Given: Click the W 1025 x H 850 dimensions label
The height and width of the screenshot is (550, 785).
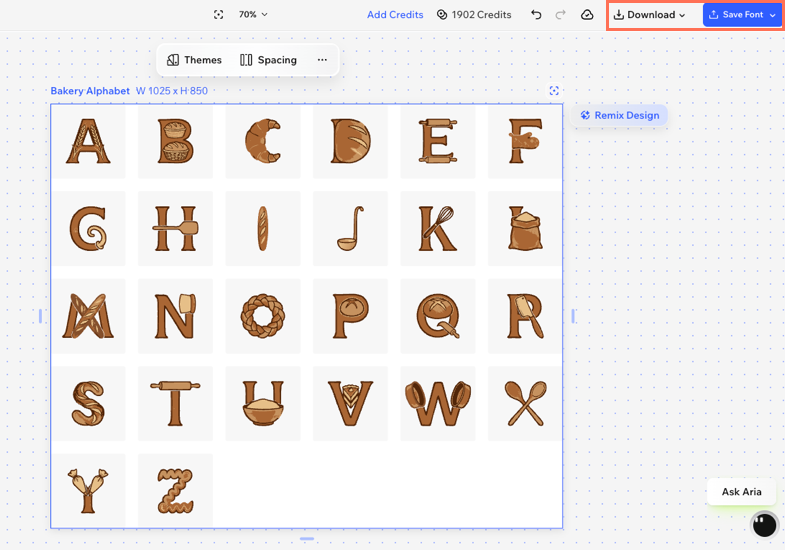Looking at the screenshot, I should tap(172, 91).
